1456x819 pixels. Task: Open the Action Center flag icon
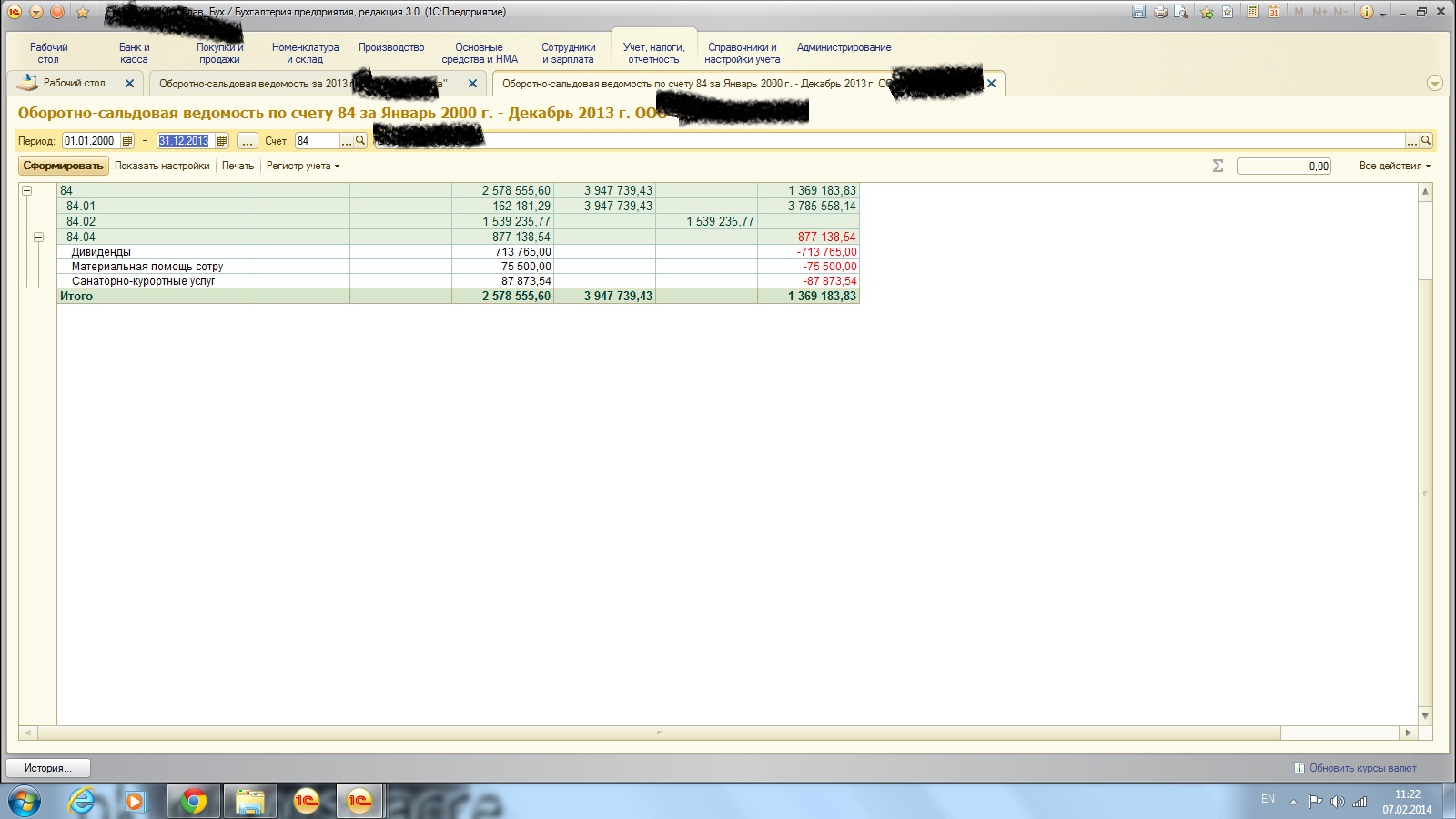(x=1315, y=802)
